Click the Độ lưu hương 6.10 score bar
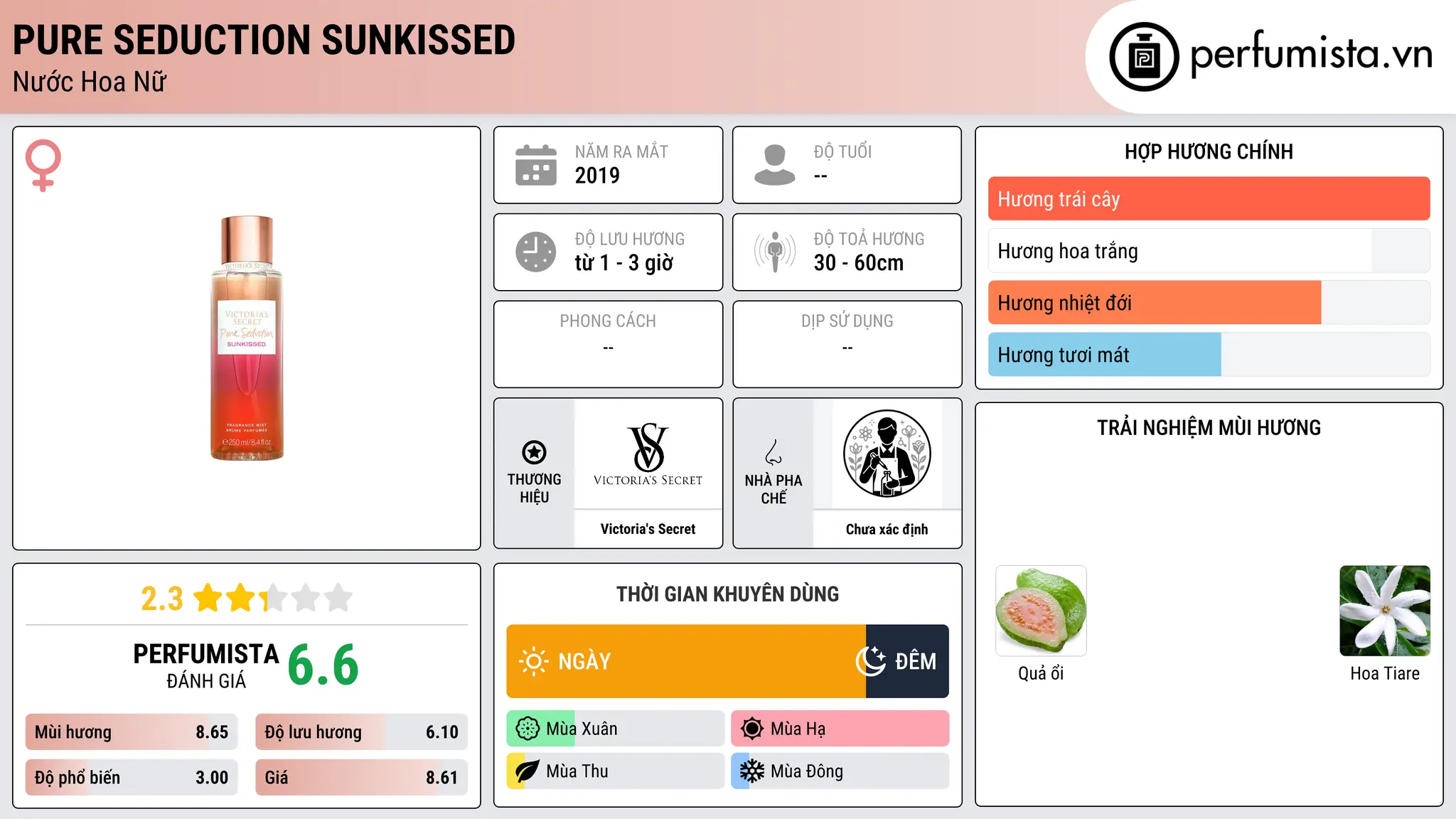The height and width of the screenshot is (819, 1456). [x=362, y=732]
